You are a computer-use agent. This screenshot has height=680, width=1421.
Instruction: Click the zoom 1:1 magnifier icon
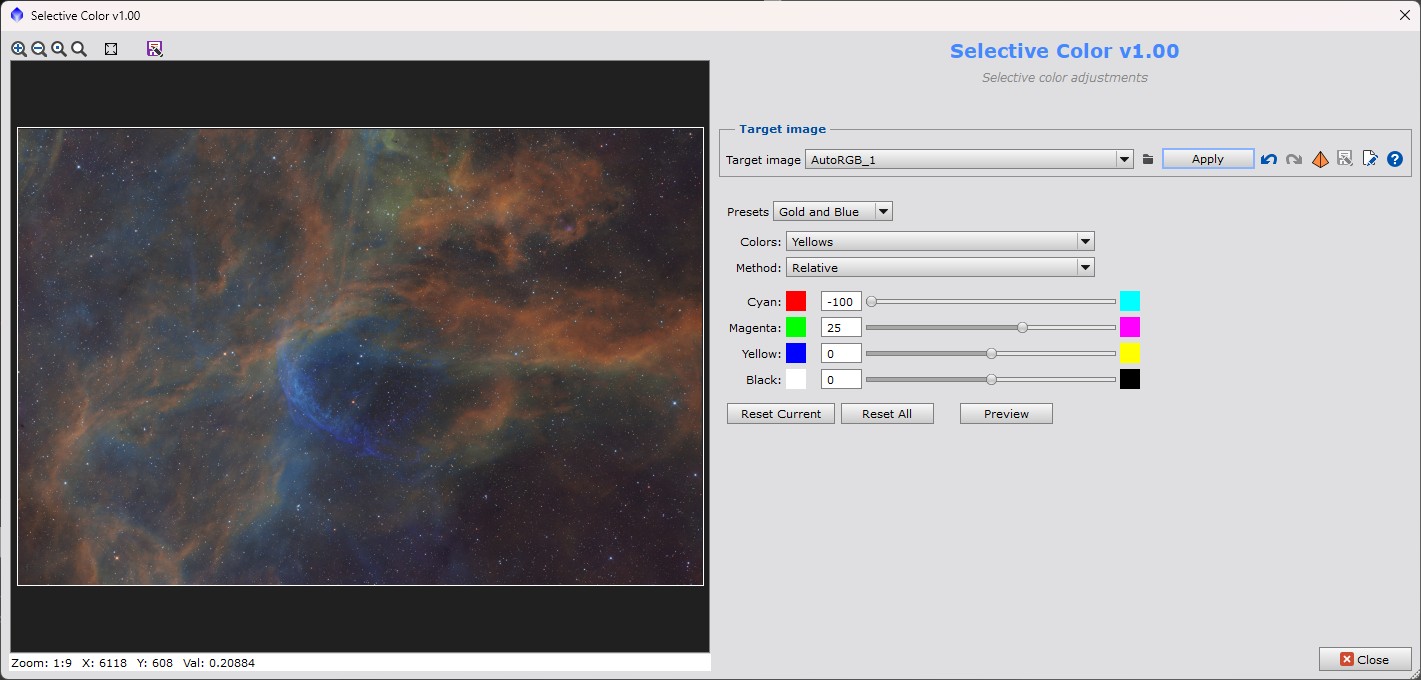(x=59, y=49)
